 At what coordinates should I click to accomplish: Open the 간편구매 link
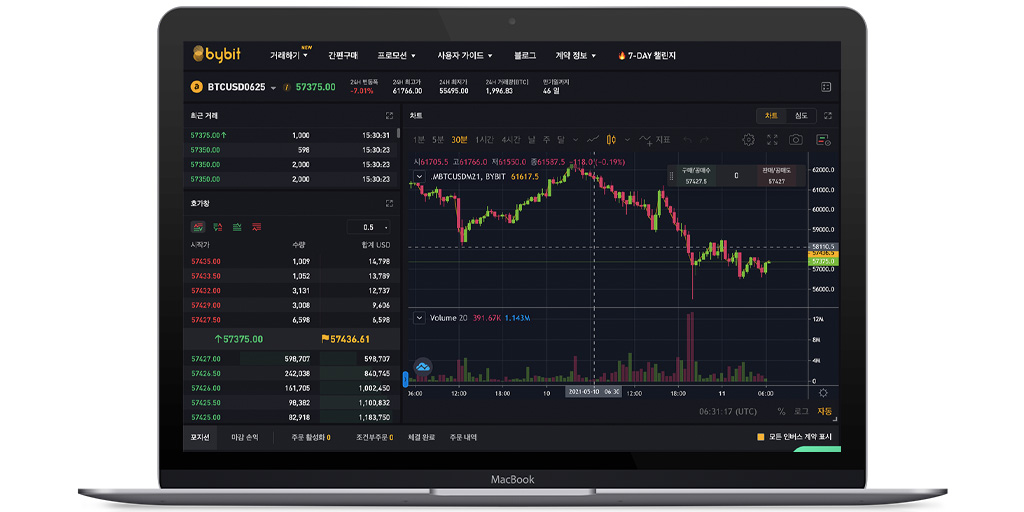(343, 56)
